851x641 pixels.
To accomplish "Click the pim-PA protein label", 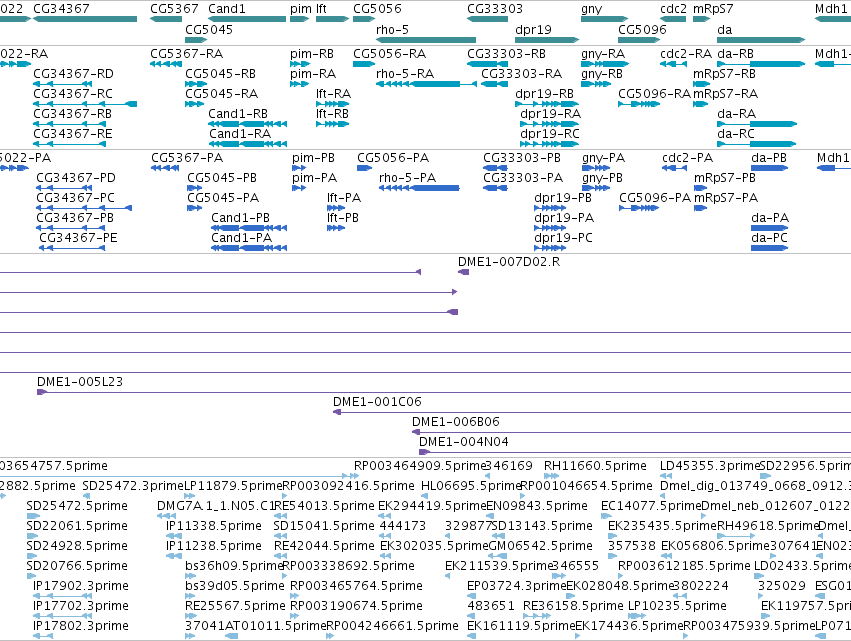I will click(314, 178).
